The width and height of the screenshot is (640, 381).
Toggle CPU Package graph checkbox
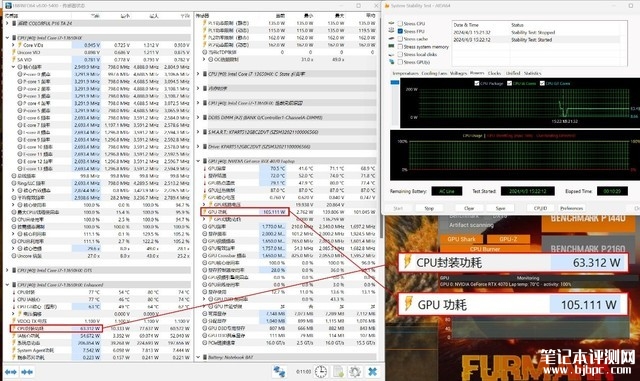pyautogui.click(x=477, y=83)
